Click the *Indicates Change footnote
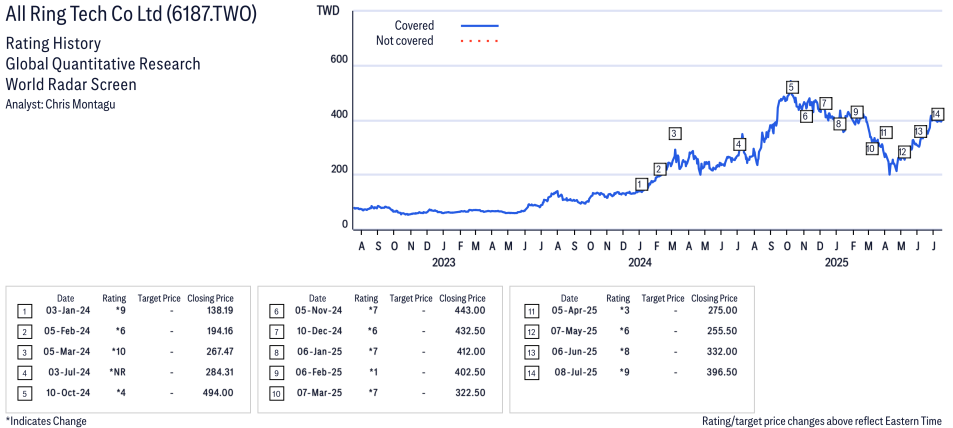The width and height of the screenshot is (953, 428). point(46,421)
